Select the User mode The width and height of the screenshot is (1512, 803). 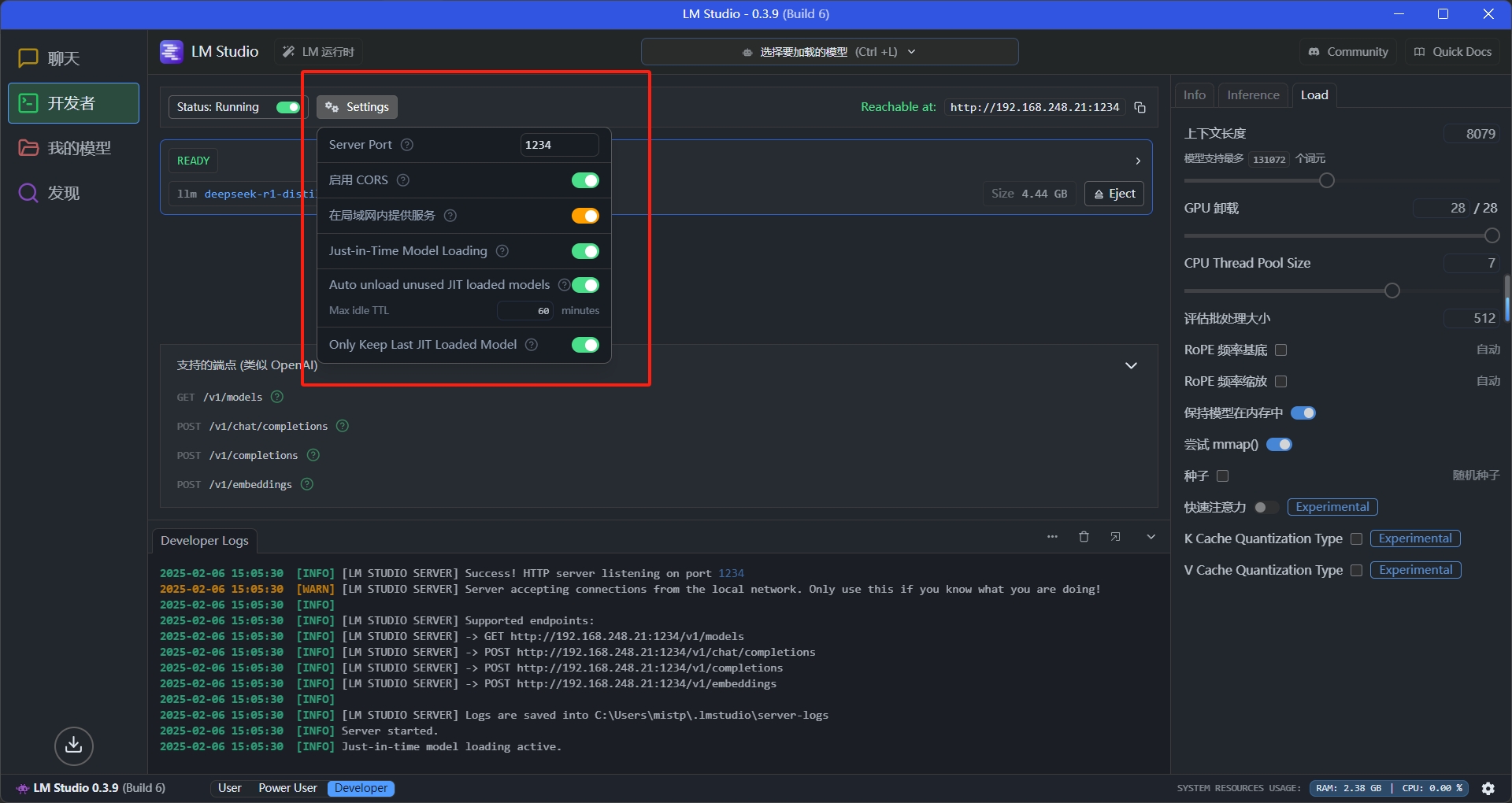coord(230,788)
